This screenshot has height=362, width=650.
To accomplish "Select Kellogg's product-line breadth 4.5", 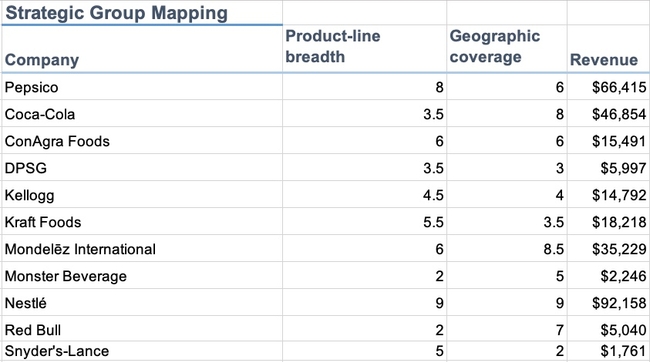I will point(364,195).
